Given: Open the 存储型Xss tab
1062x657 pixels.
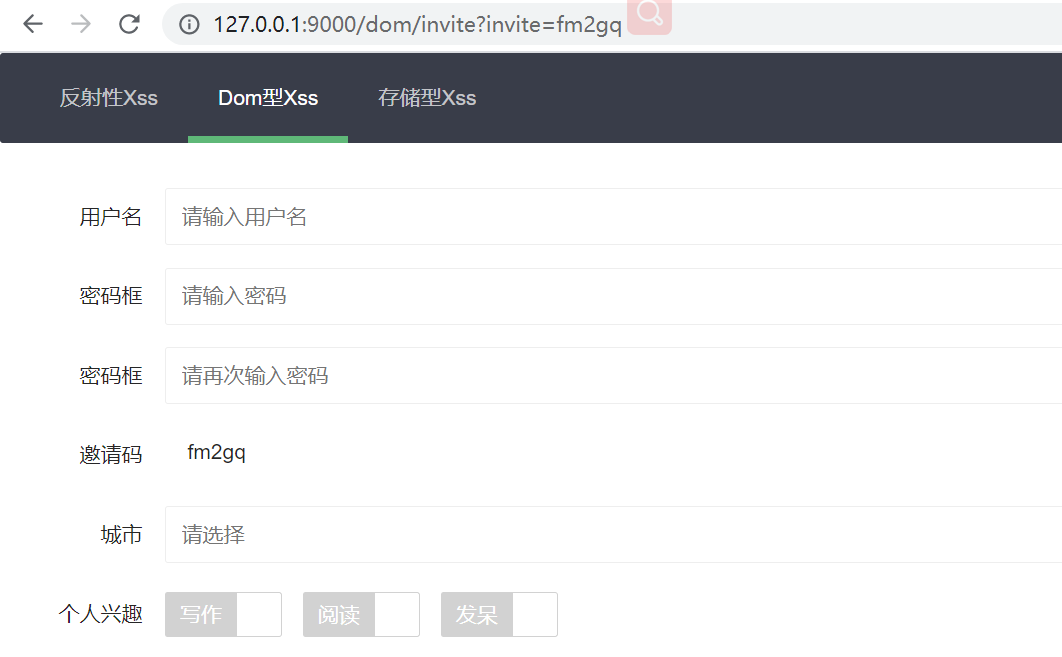Looking at the screenshot, I should click(427, 98).
